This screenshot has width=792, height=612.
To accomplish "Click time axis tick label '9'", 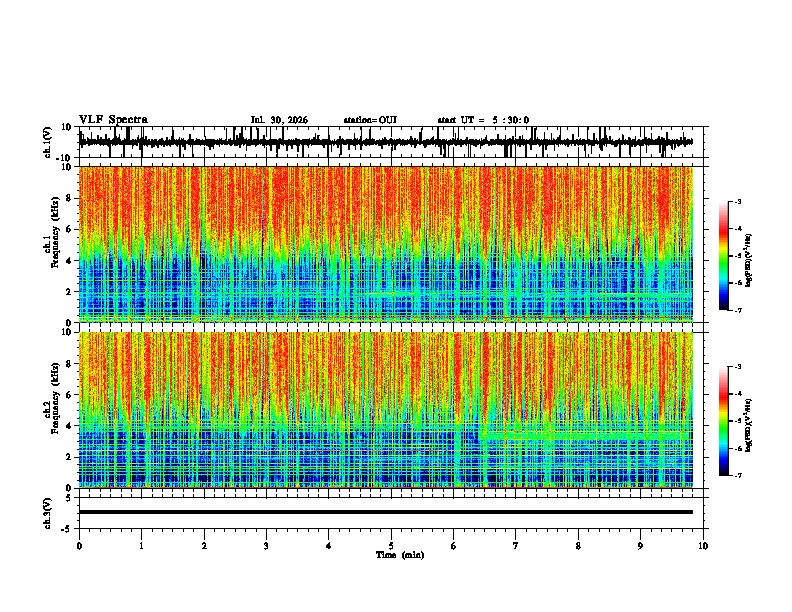I will click(640, 546).
